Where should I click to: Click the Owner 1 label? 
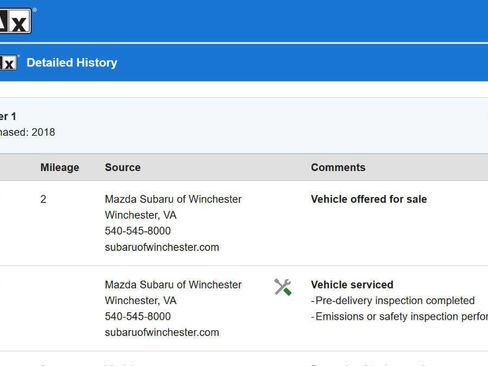pos(8,116)
